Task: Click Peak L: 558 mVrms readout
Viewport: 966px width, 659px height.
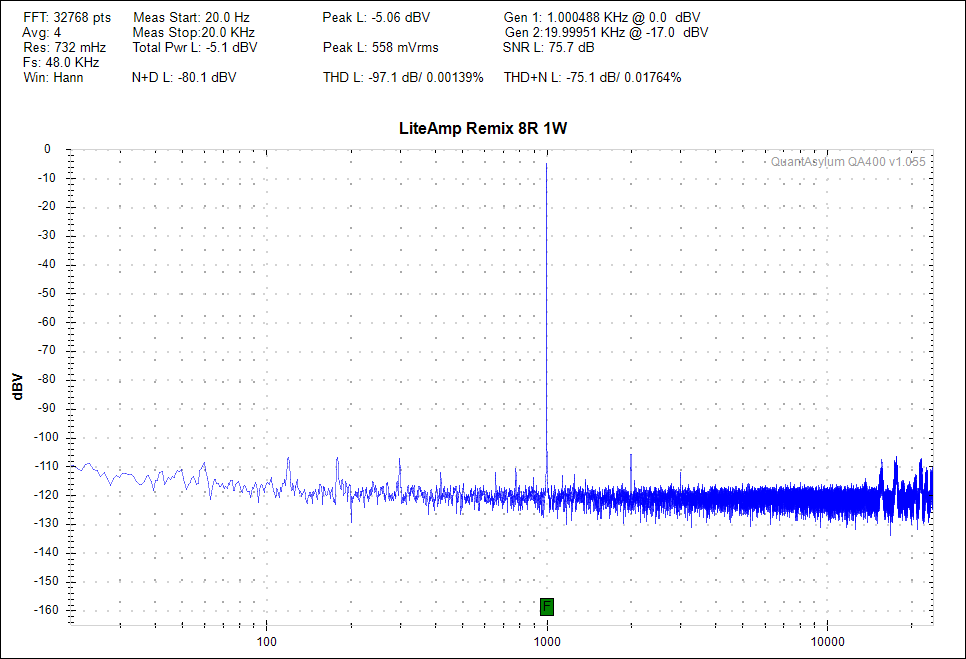Action: [381, 47]
